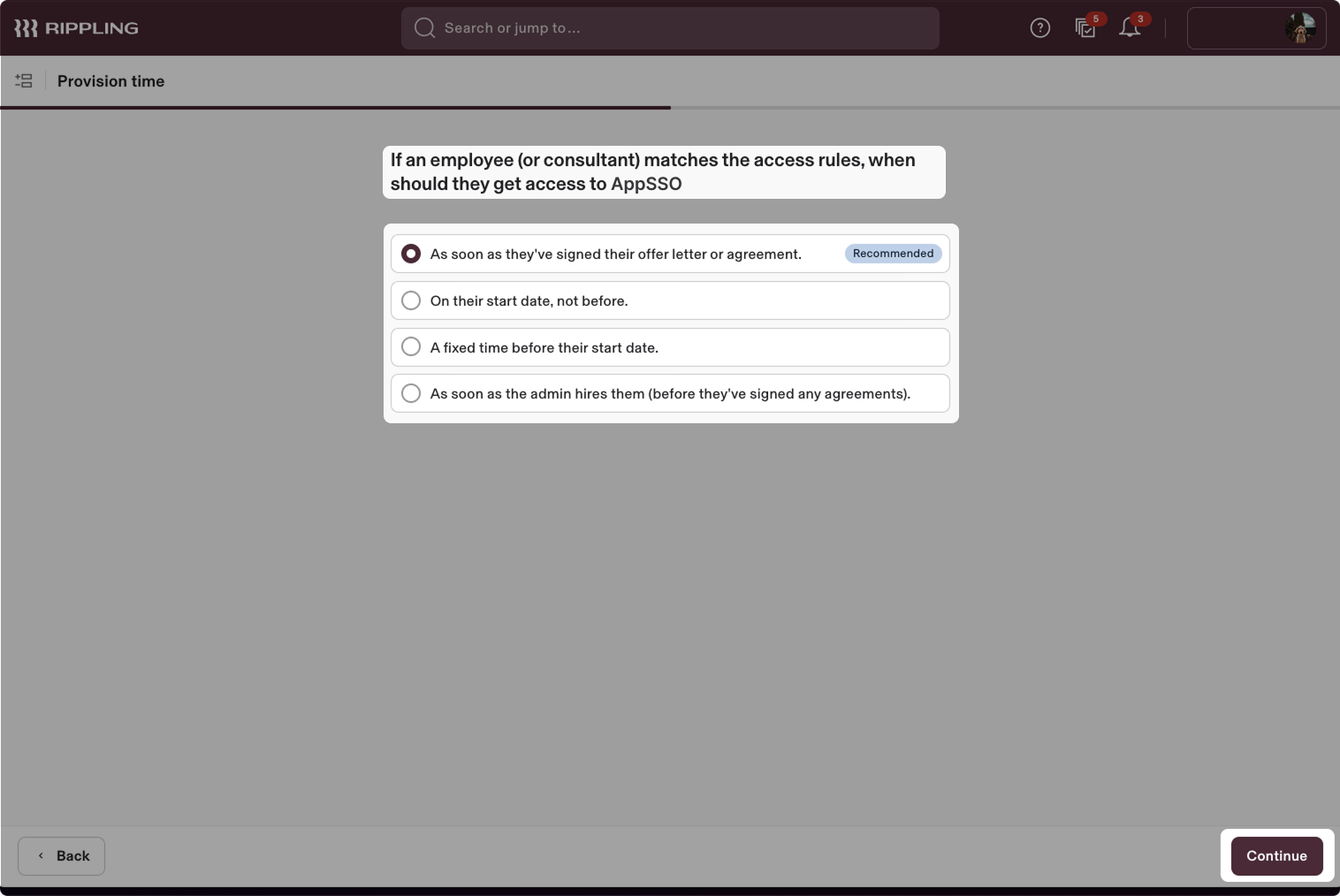Click the Rippling logo in the top bar
The image size is (1340, 896).
point(76,27)
